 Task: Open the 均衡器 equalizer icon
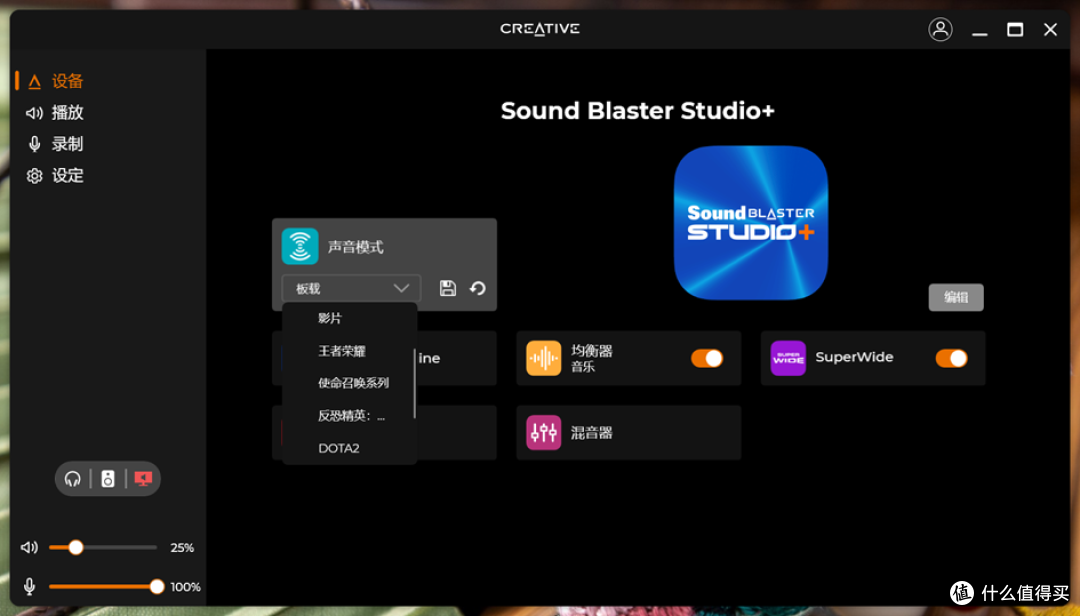point(543,358)
